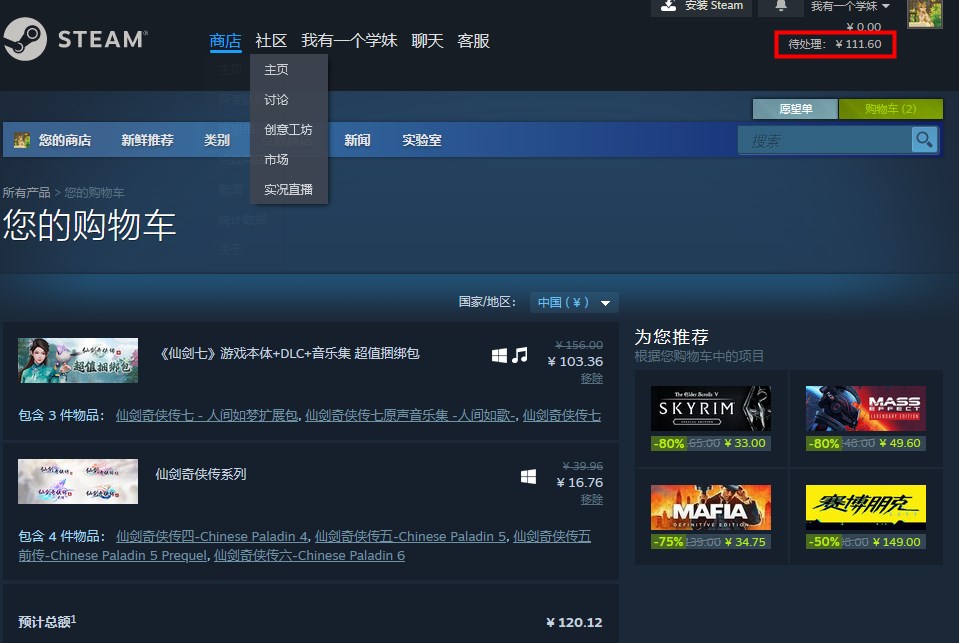Click the small avatar beside 您的商店

coord(22,140)
